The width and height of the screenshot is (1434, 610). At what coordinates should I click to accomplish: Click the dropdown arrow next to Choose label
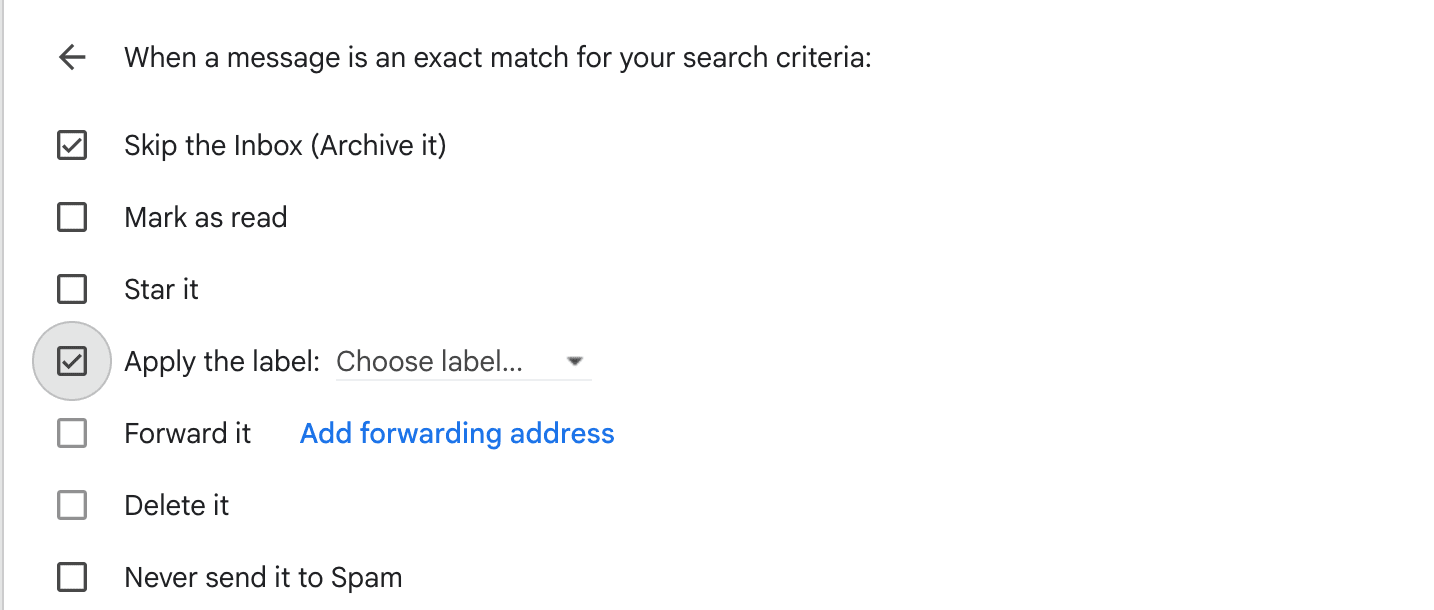[575, 361]
